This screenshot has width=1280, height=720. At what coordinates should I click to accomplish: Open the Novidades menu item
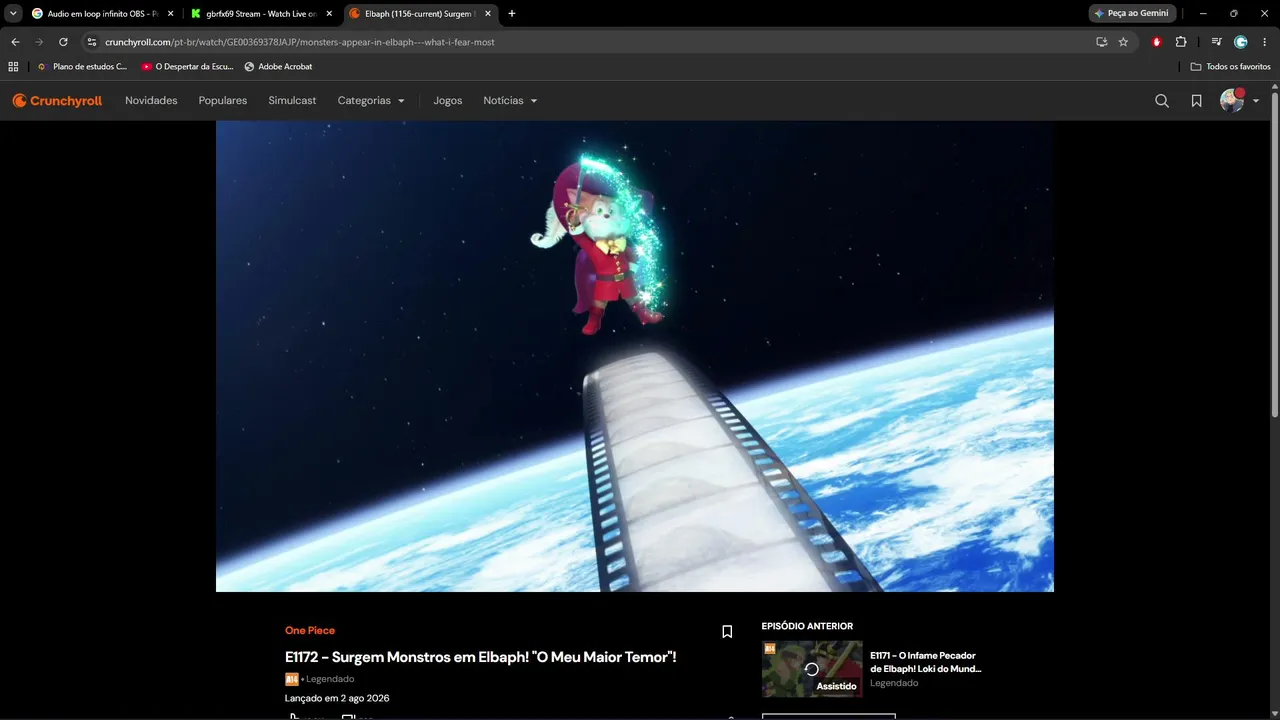[x=151, y=101]
